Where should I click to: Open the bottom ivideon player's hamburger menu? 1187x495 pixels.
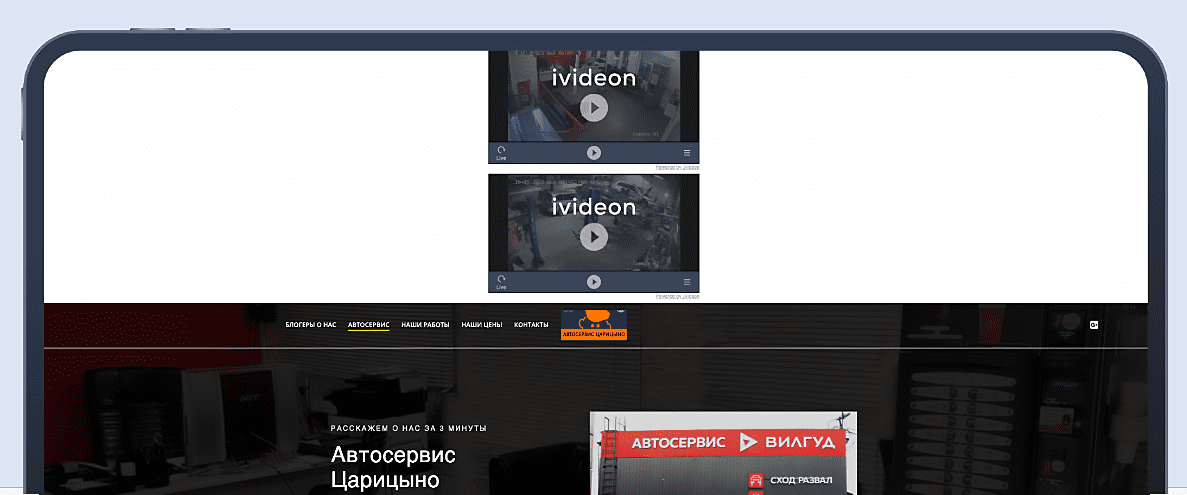pyautogui.click(x=687, y=282)
